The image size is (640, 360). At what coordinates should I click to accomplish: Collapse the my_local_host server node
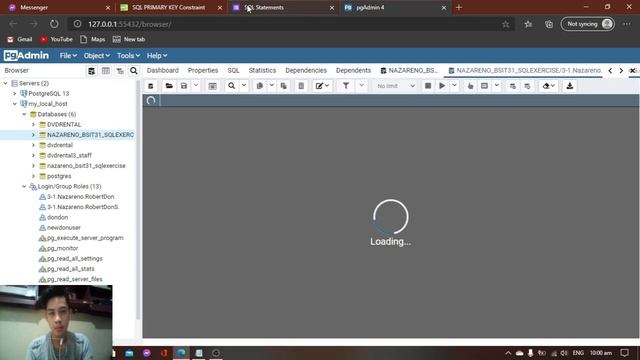pos(15,104)
